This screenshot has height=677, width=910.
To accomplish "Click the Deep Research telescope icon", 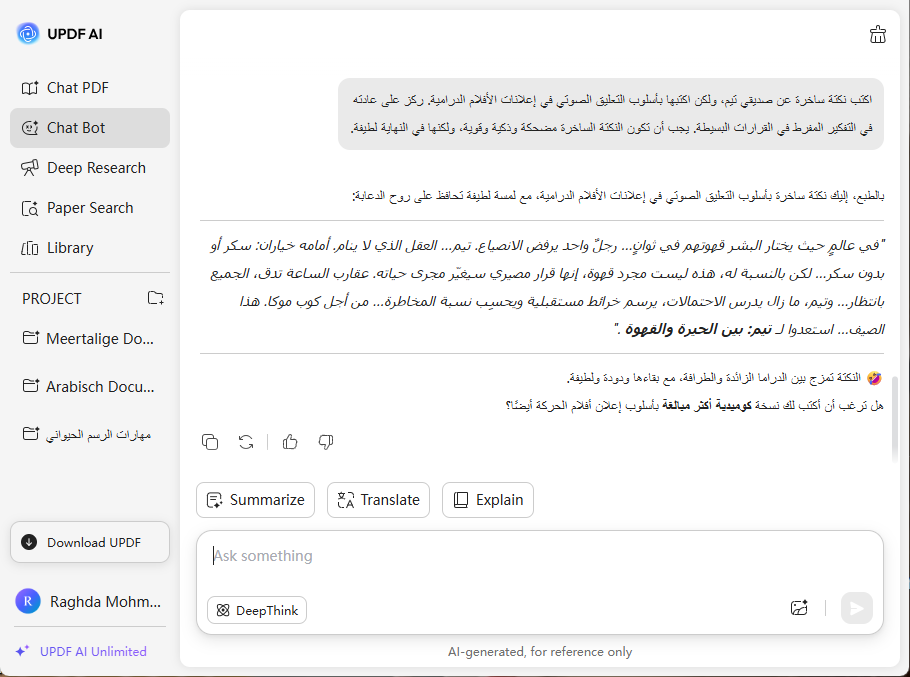I will tap(30, 168).
